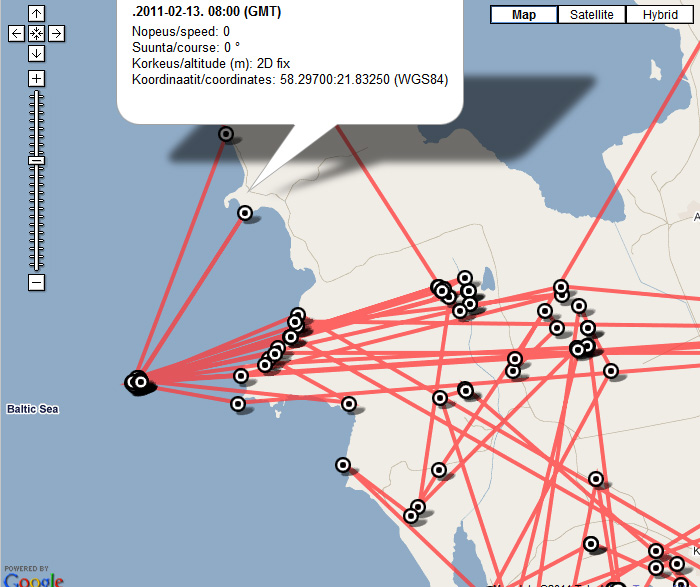This screenshot has width=700, height=587.
Task: Pan the map left with arrow button
Action: 17,33
